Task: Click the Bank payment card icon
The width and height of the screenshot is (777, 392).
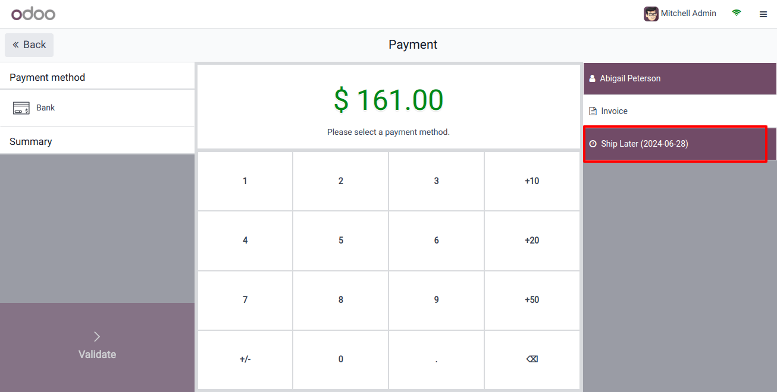Action: click(x=21, y=108)
